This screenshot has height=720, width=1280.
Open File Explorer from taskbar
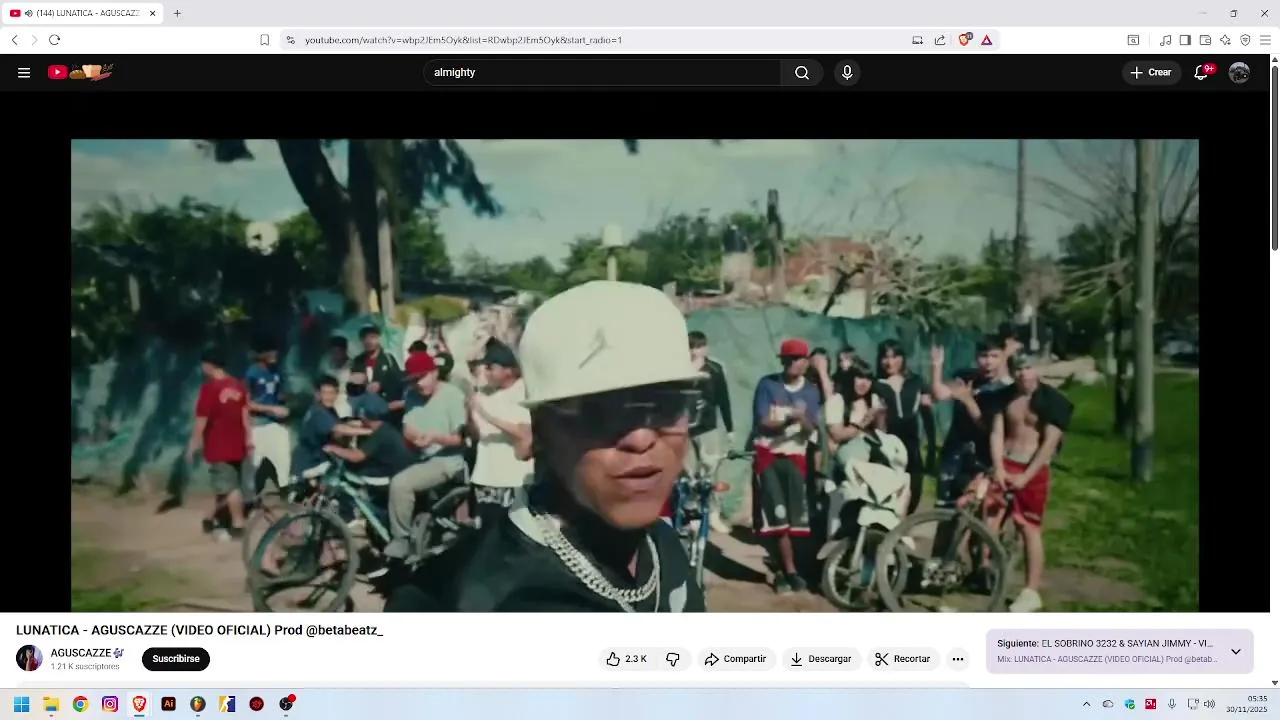point(51,704)
